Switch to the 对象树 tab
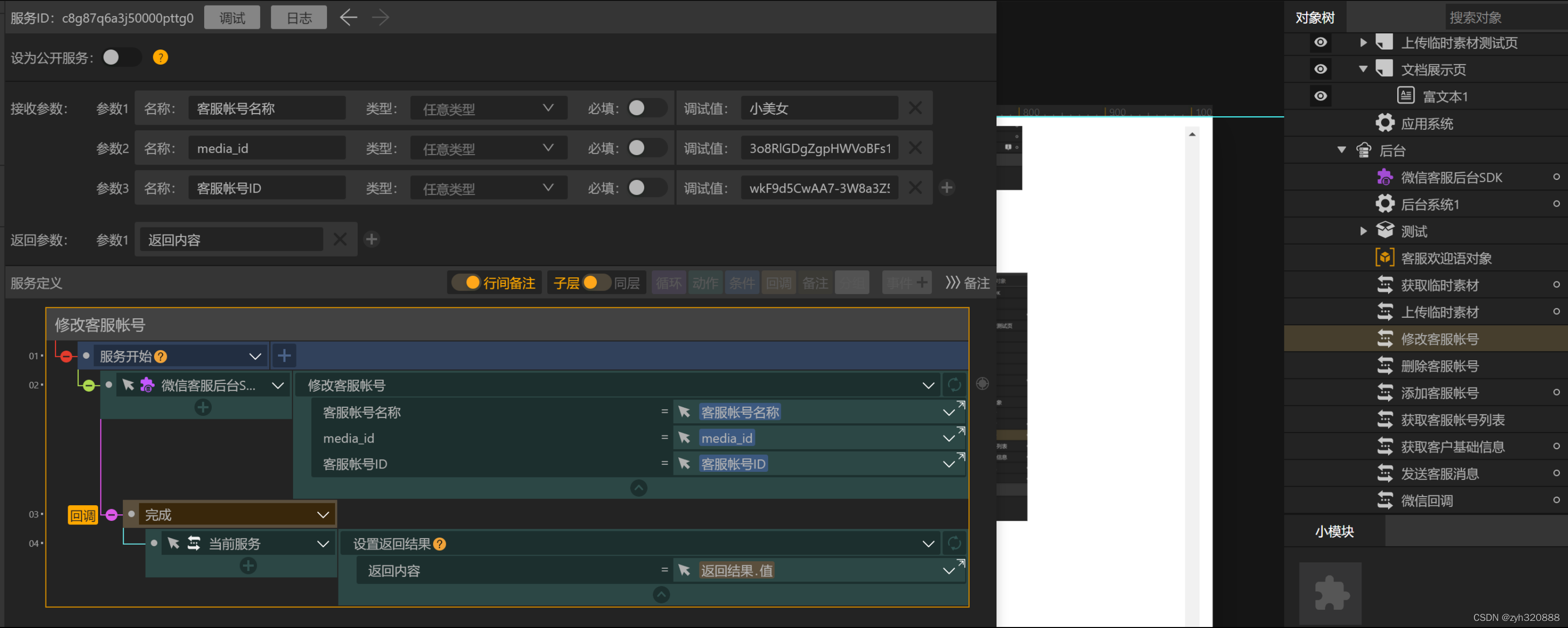This screenshot has width=1568, height=628. point(1315,18)
